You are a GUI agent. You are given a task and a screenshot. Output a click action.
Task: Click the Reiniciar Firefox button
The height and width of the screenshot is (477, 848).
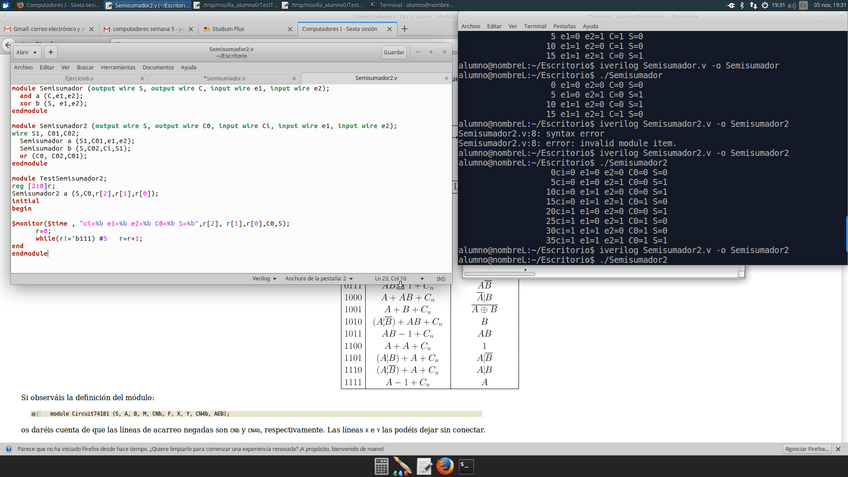point(807,449)
